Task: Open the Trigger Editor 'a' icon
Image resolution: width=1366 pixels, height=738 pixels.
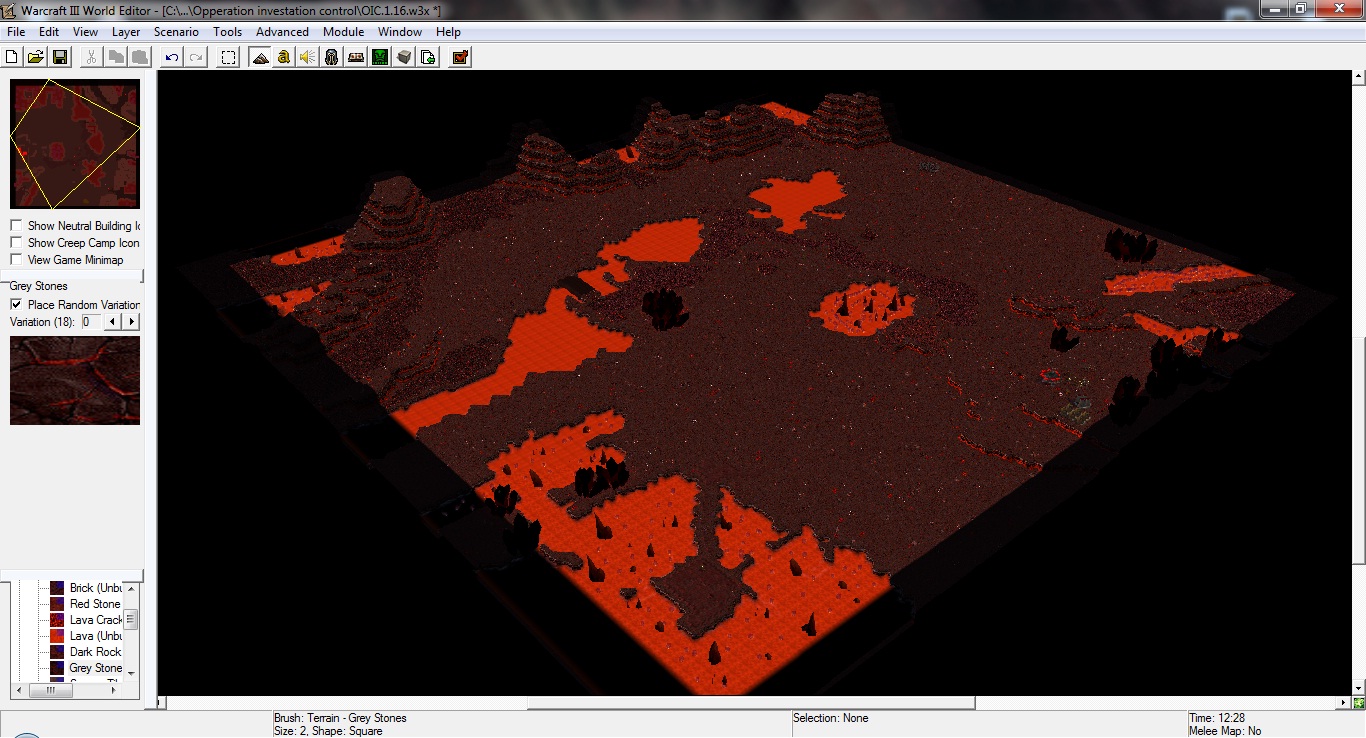Action: [284, 57]
